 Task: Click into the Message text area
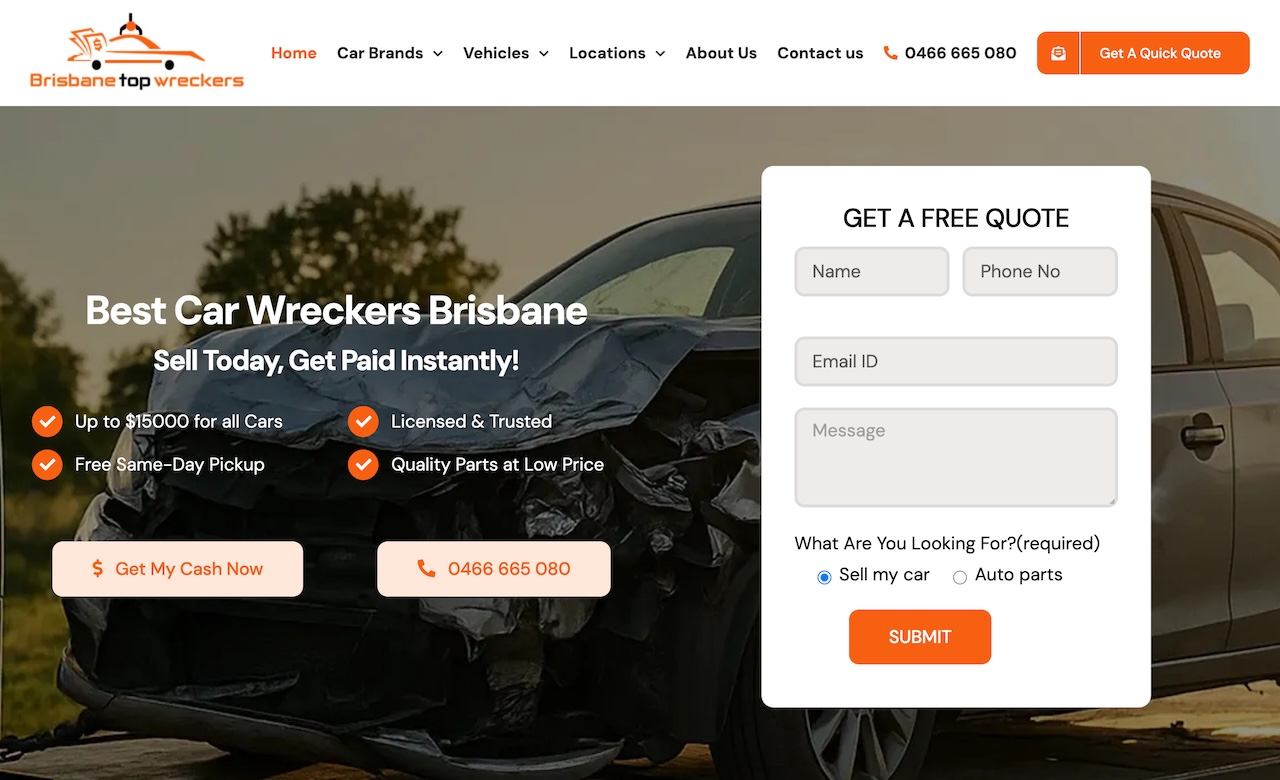[956, 457]
